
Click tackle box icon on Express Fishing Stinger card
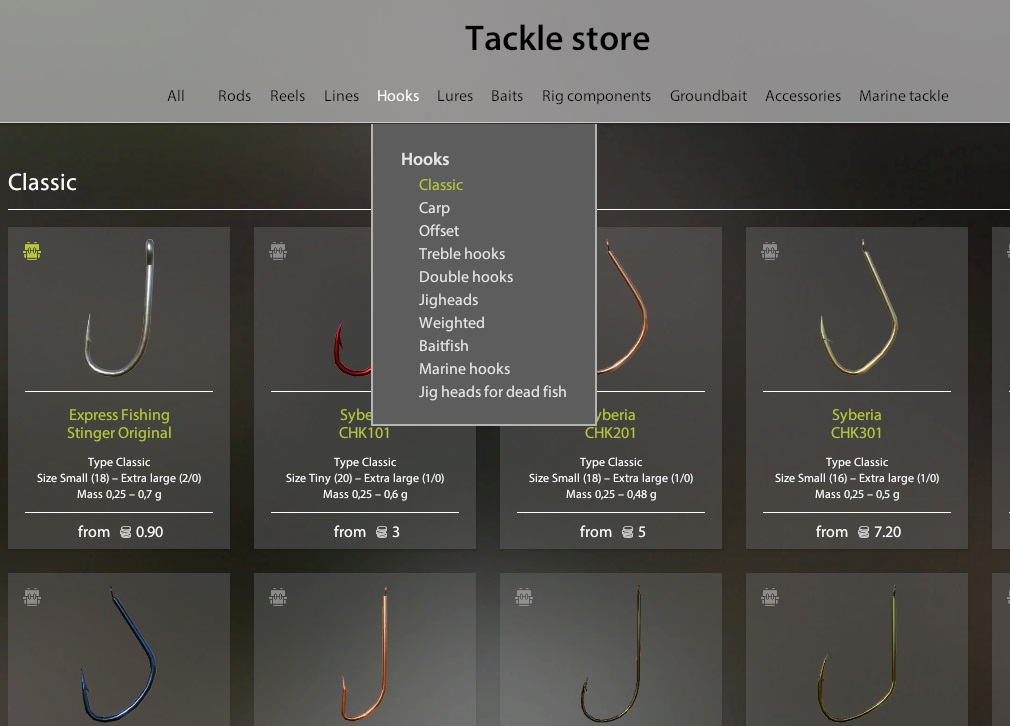[x=32, y=251]
